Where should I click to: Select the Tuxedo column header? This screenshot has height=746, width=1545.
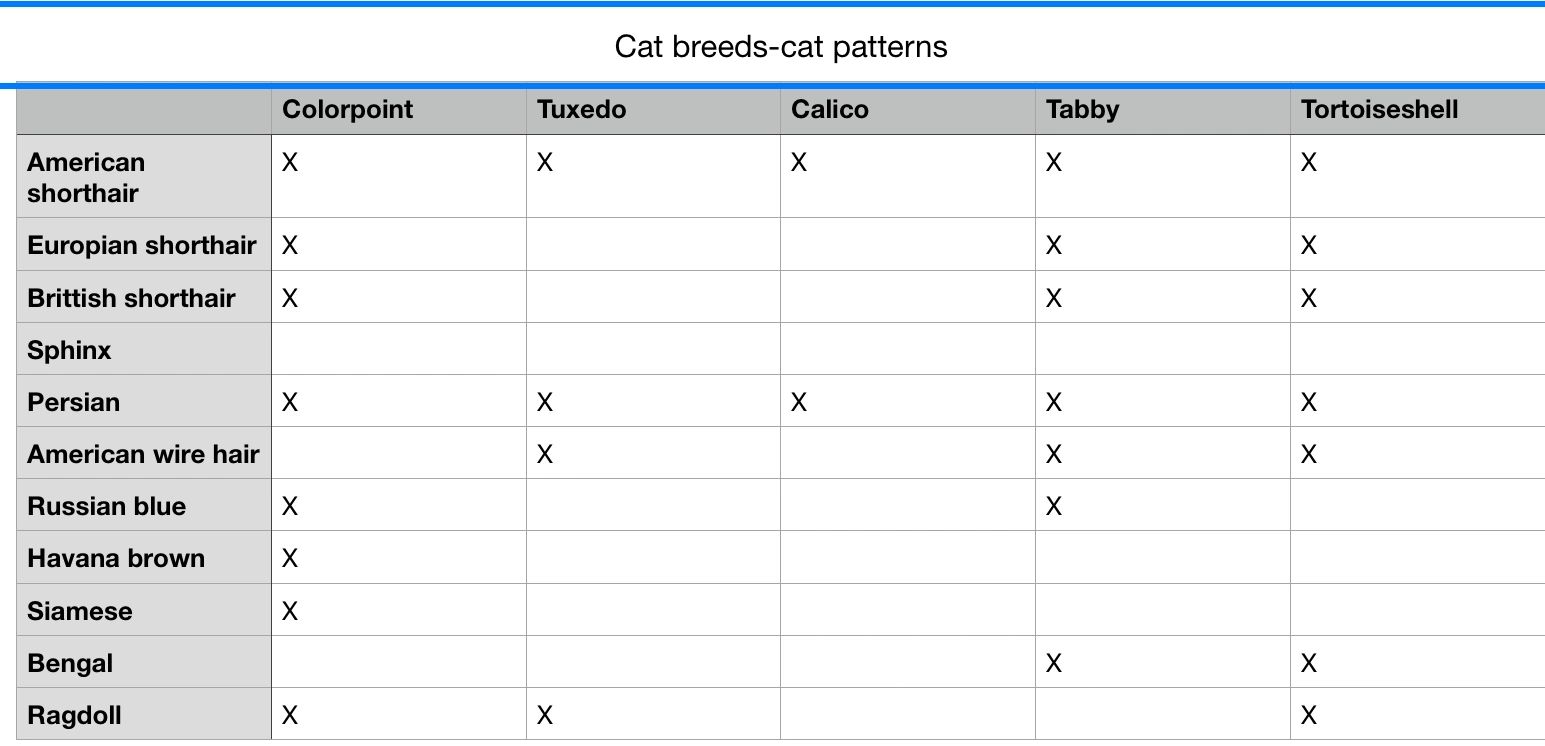click(x=581, y=110)
